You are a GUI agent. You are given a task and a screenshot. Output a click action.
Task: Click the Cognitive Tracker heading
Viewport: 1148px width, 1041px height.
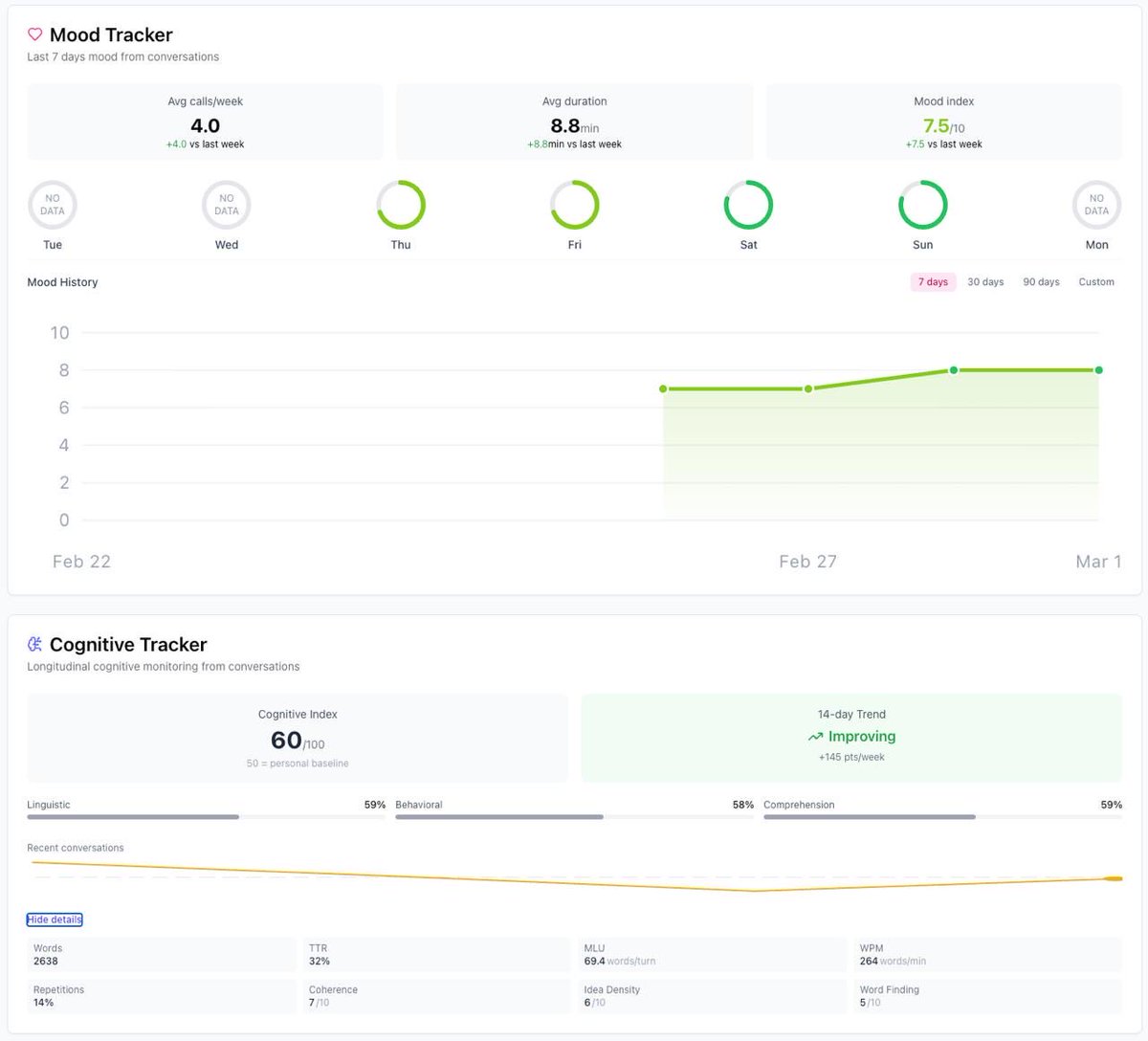[x=128, y=644]
